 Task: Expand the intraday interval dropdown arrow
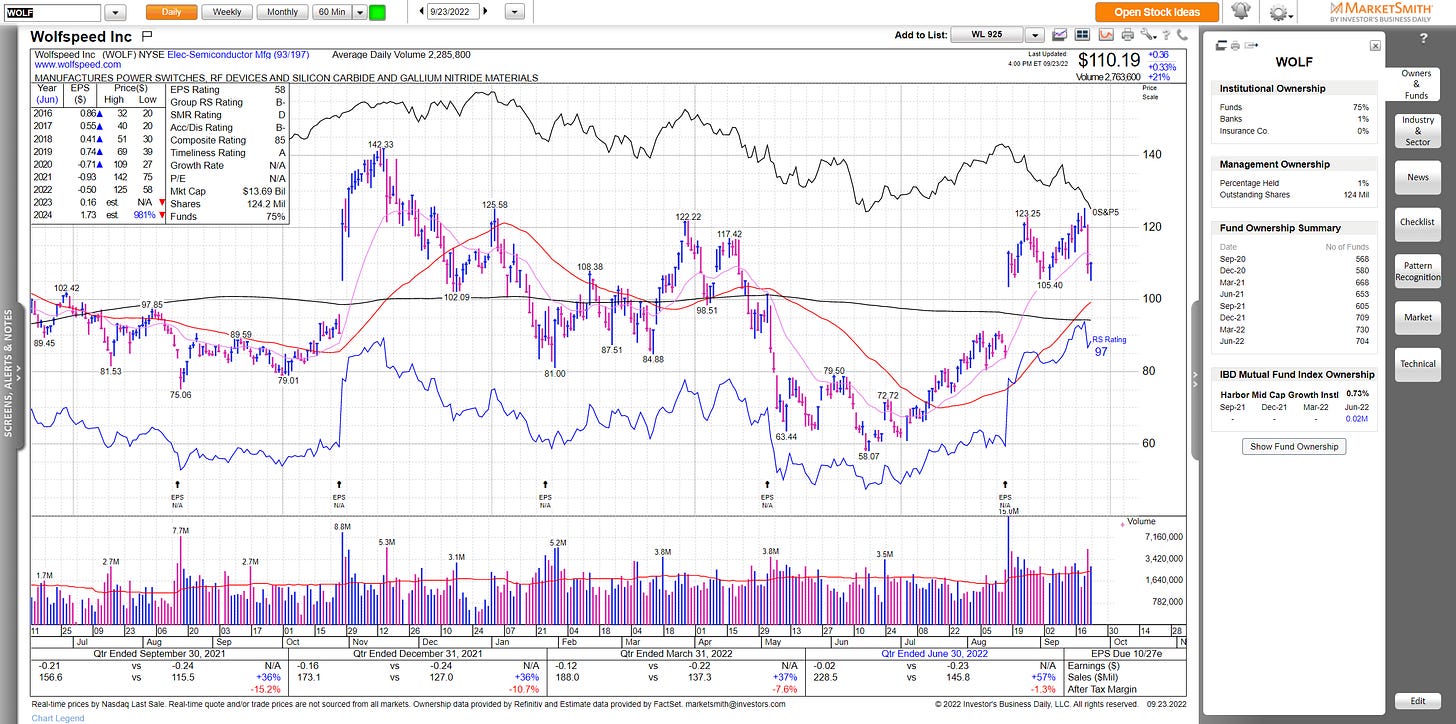pyautogui.click(x=358, y=12)
